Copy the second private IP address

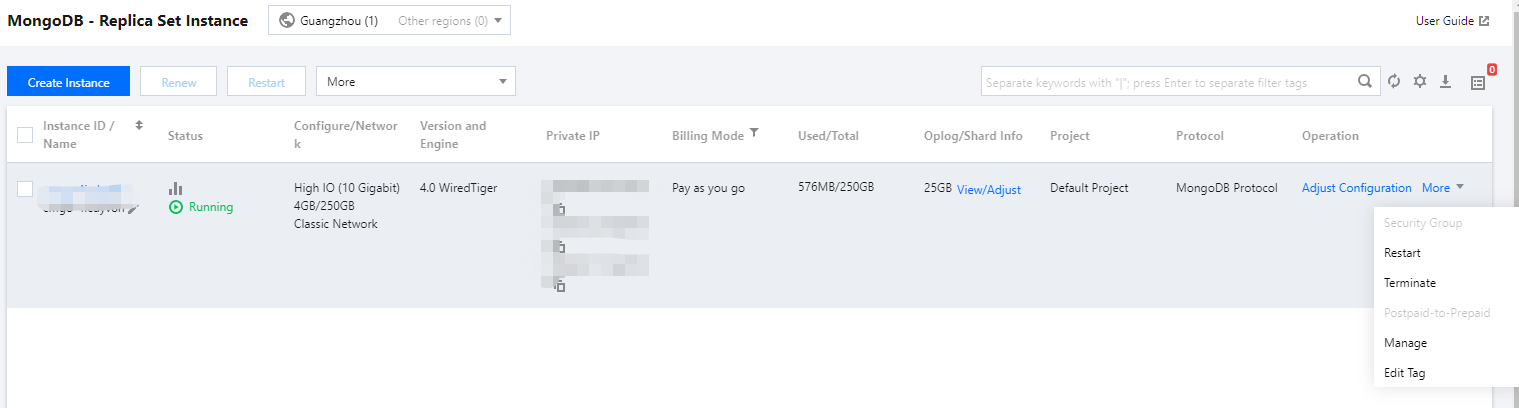click(560, 247)
